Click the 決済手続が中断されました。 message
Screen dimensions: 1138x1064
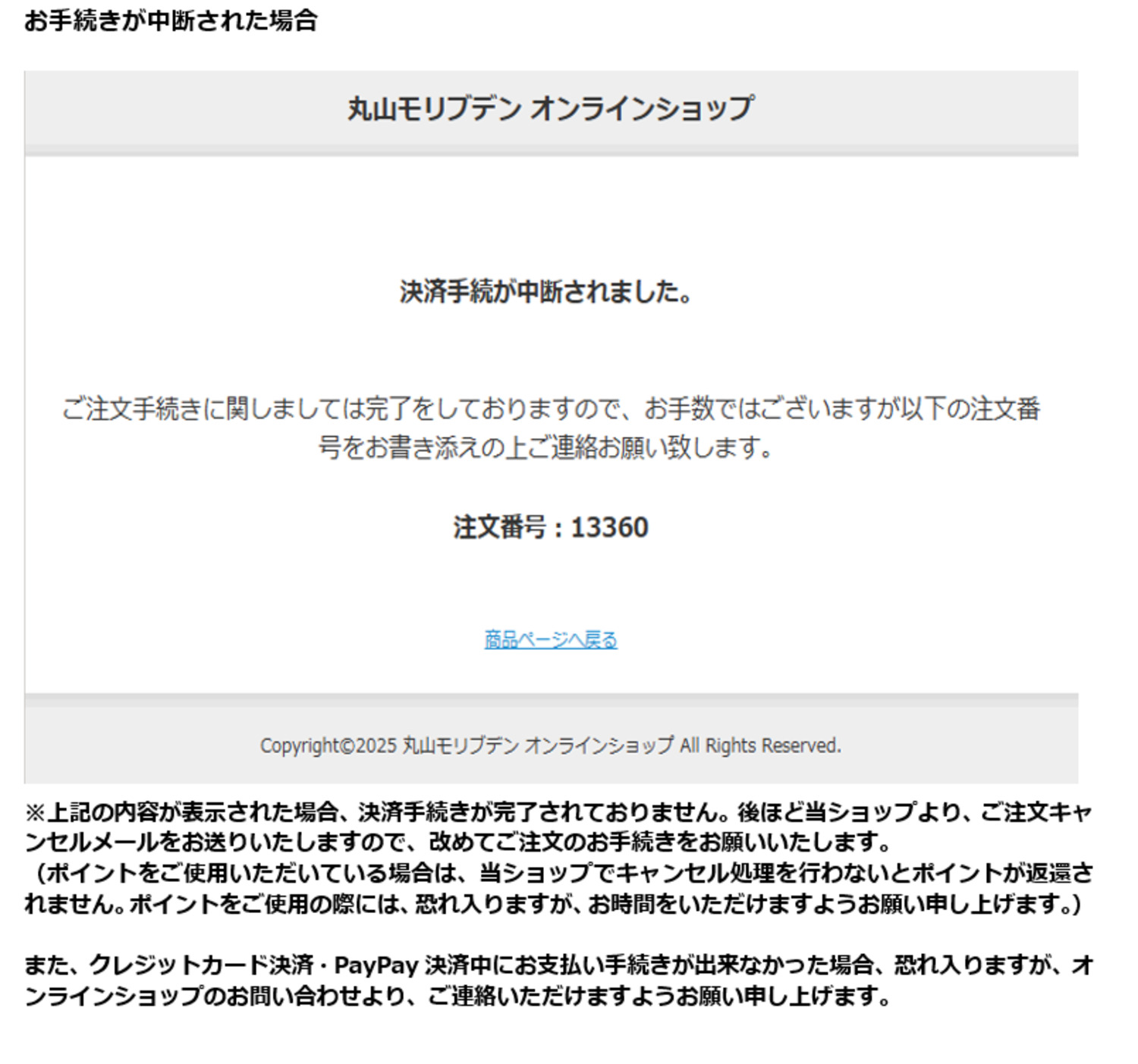coord(546,291)
